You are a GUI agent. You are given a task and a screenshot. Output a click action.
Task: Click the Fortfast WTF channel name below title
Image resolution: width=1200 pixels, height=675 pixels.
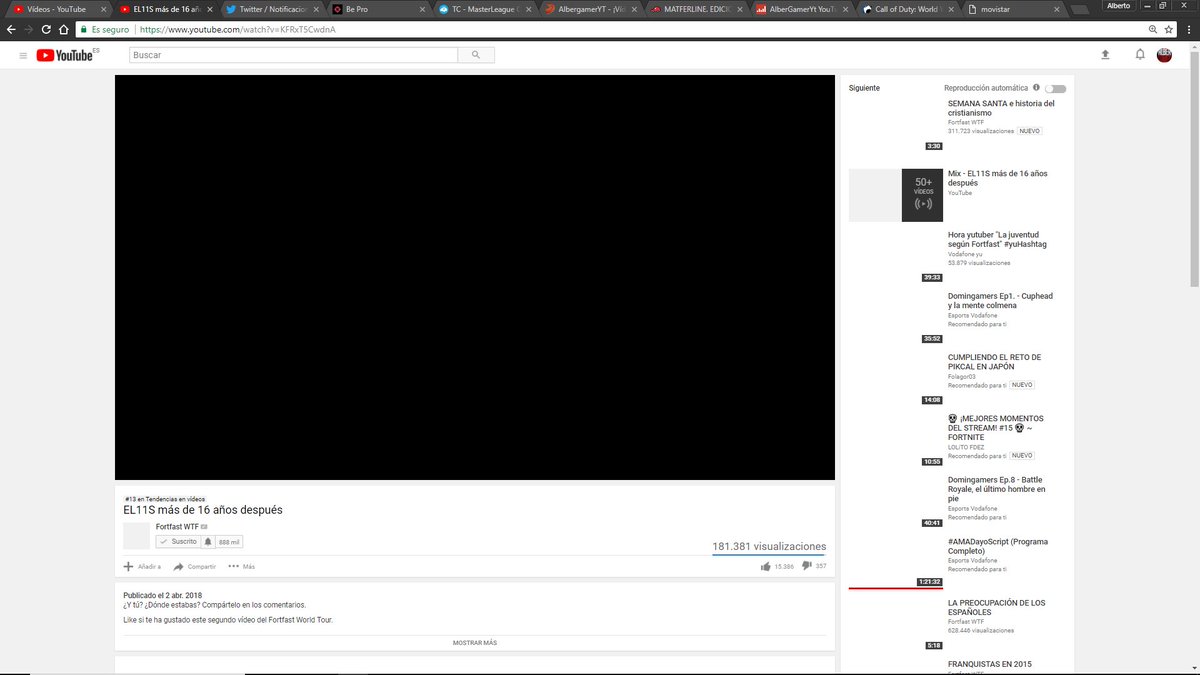(x=177, y=526)
